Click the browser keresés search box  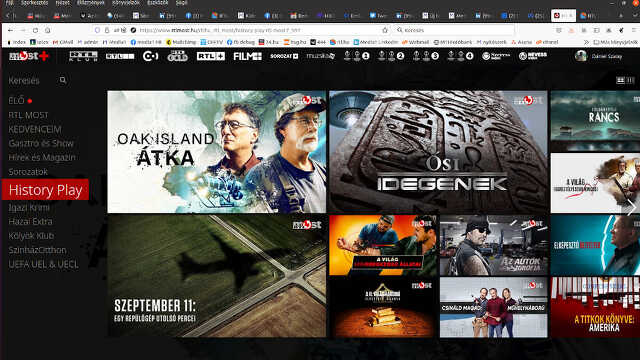(x=454, y=30)
